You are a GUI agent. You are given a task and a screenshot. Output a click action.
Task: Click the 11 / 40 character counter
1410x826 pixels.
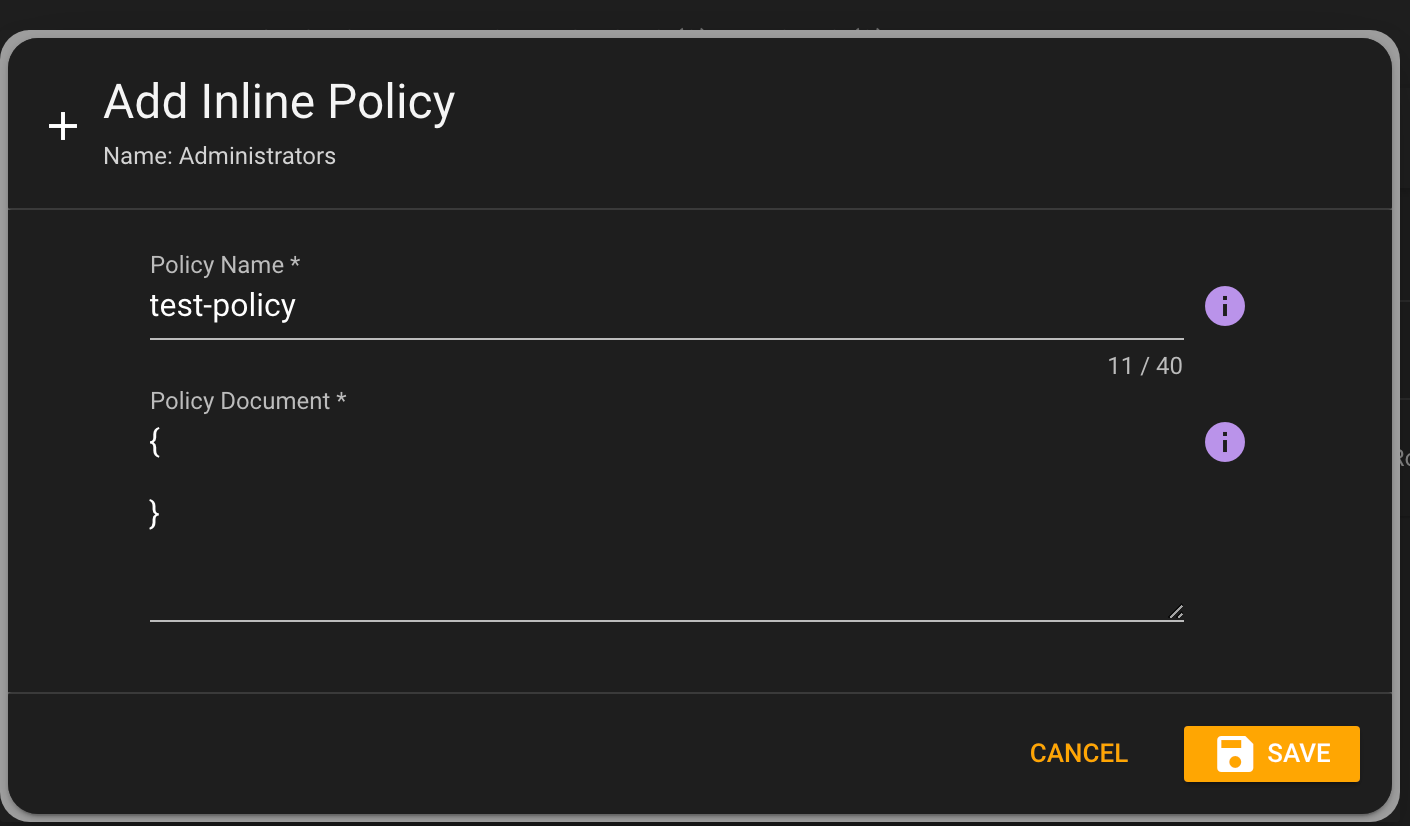(x=1145, y=366)
